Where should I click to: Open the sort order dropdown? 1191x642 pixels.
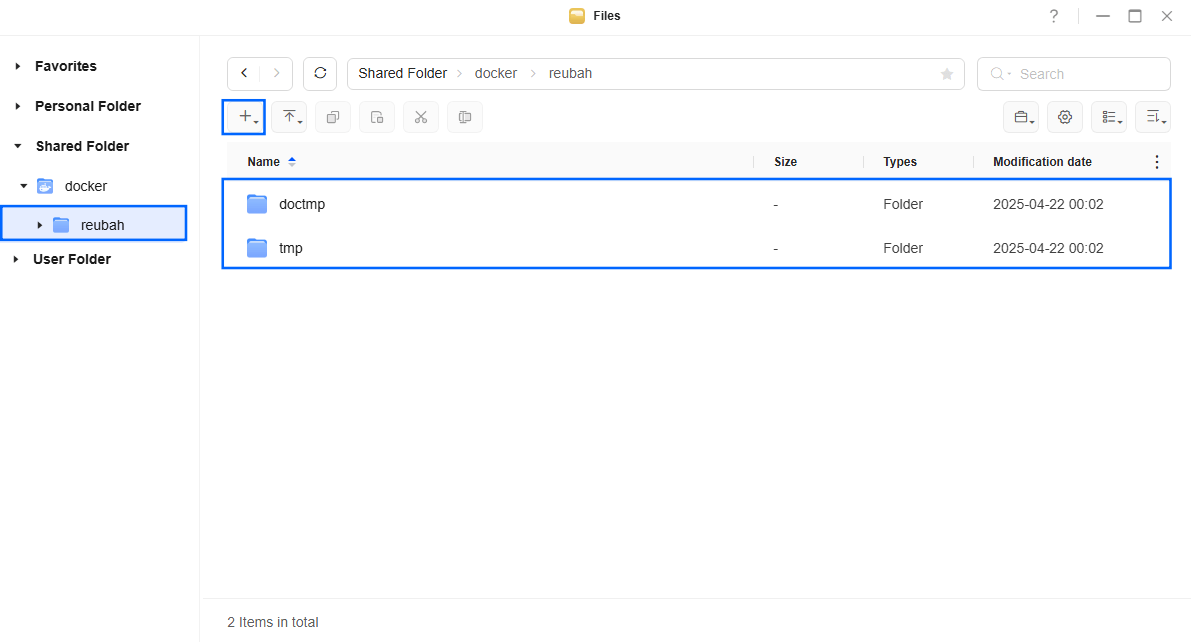(1153, 118)
